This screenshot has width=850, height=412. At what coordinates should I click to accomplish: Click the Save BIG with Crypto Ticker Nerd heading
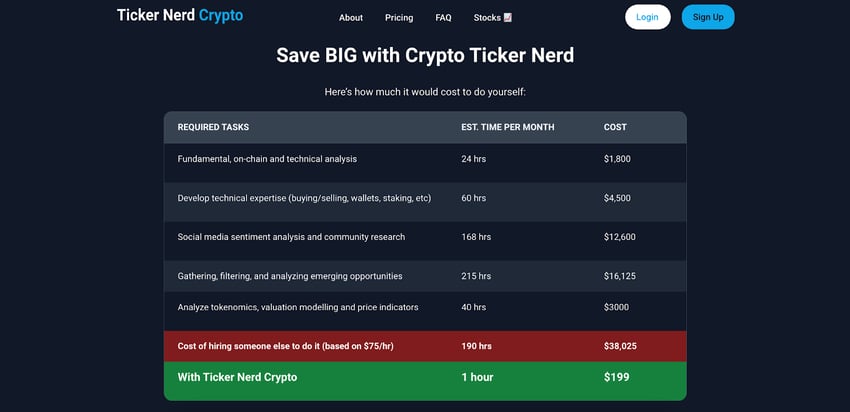click(425, 55)
